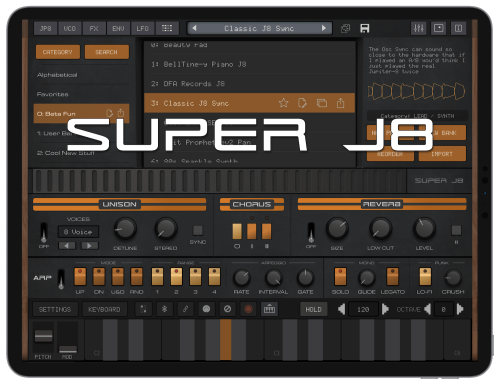Click the Reverb SIZE knob

(x=337, y=229)
